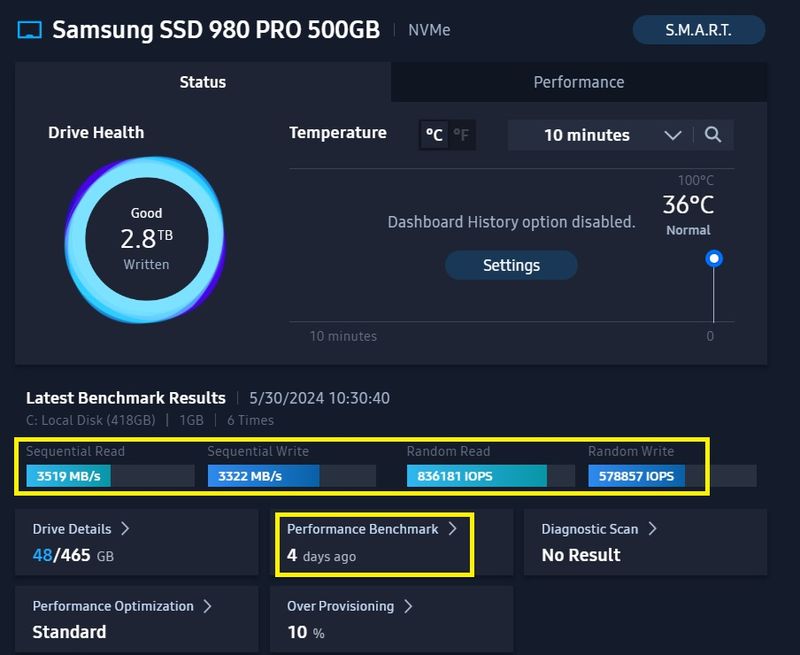Open Diagnostic Scan card
800x655 pixels.
645,542
